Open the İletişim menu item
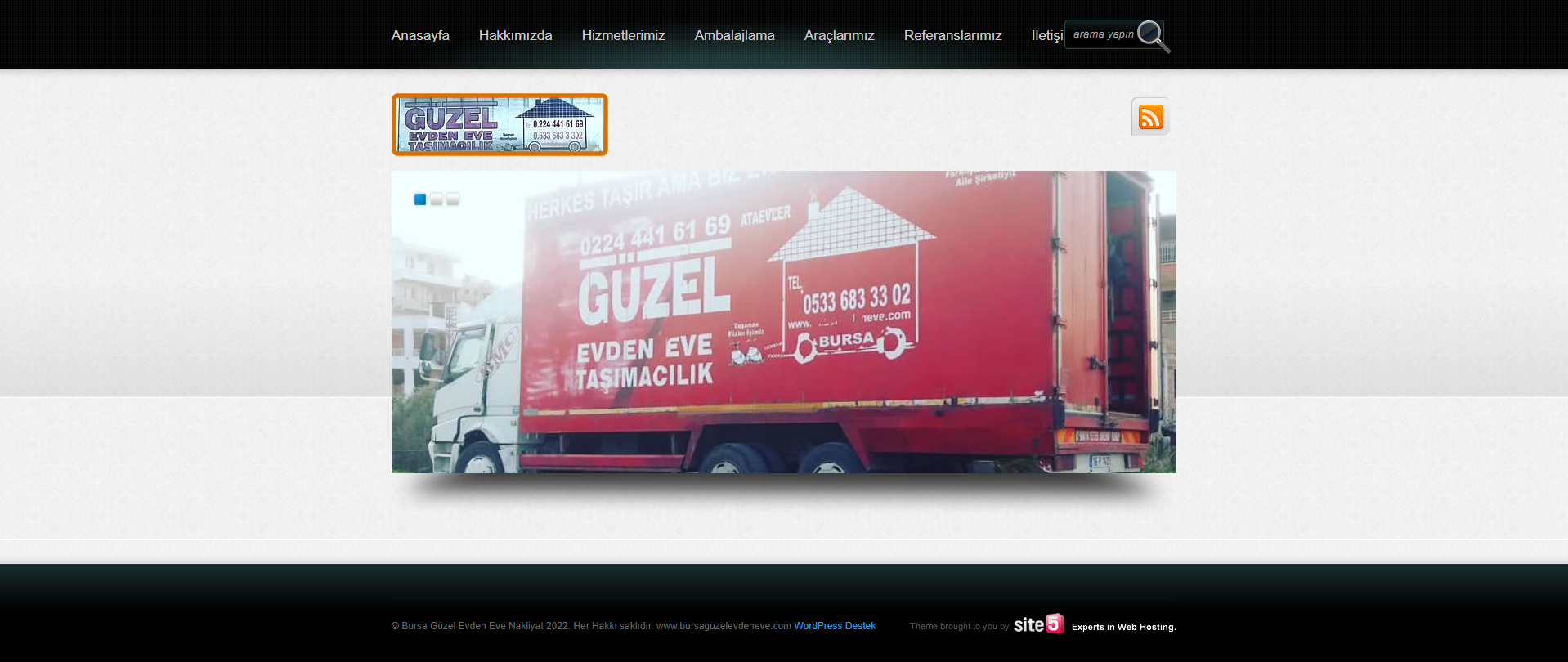This screenshot has width=1568, height=662. pyautogui.click(x=1047, y=35)
